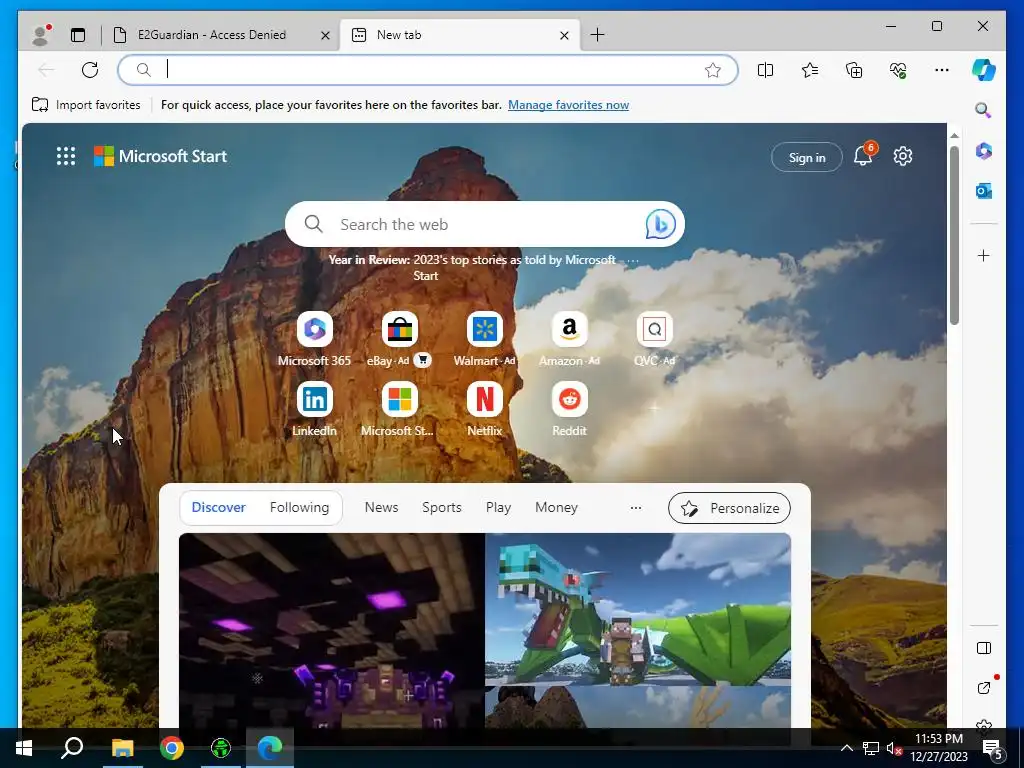This screenshot has width=1024, height=768.
Task: Open Collections toolbar icon
Action: click(x=854, y=70)
